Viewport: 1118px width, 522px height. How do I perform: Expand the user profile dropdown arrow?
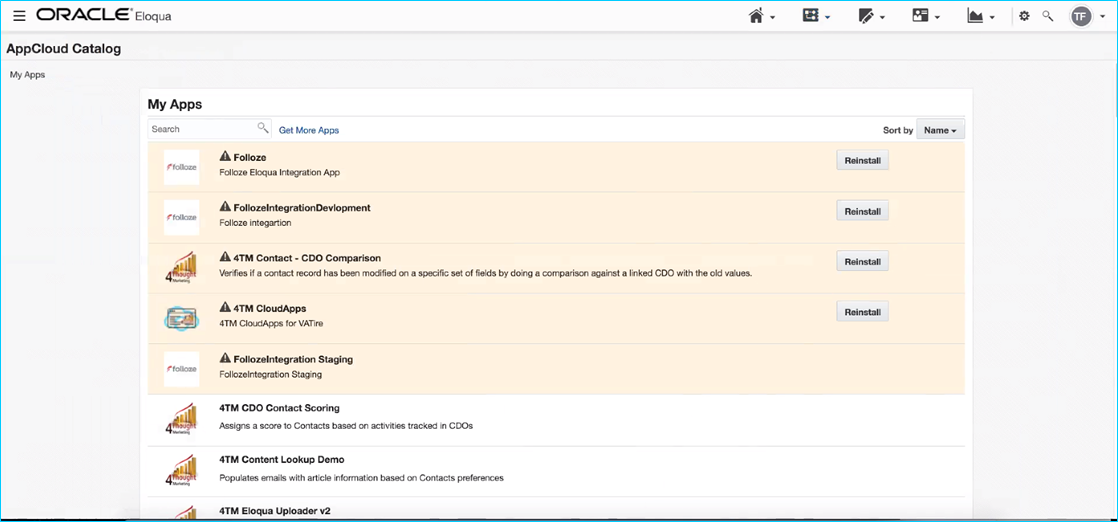(1102, 17)
